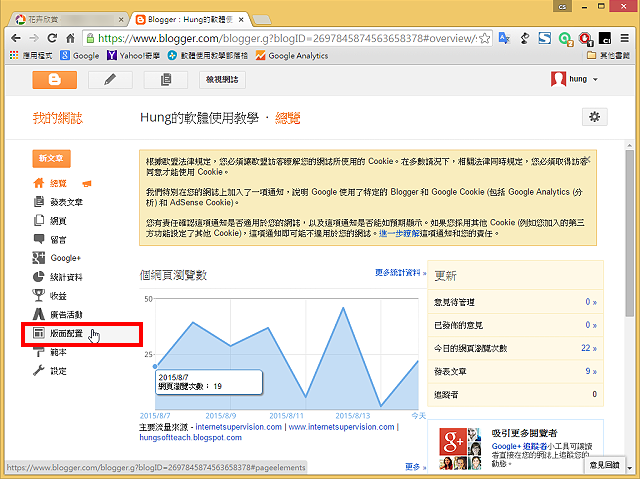Click the AdWords A icon for 廣告活動
This screenshot has width=642, height=483.
(38, 314)
